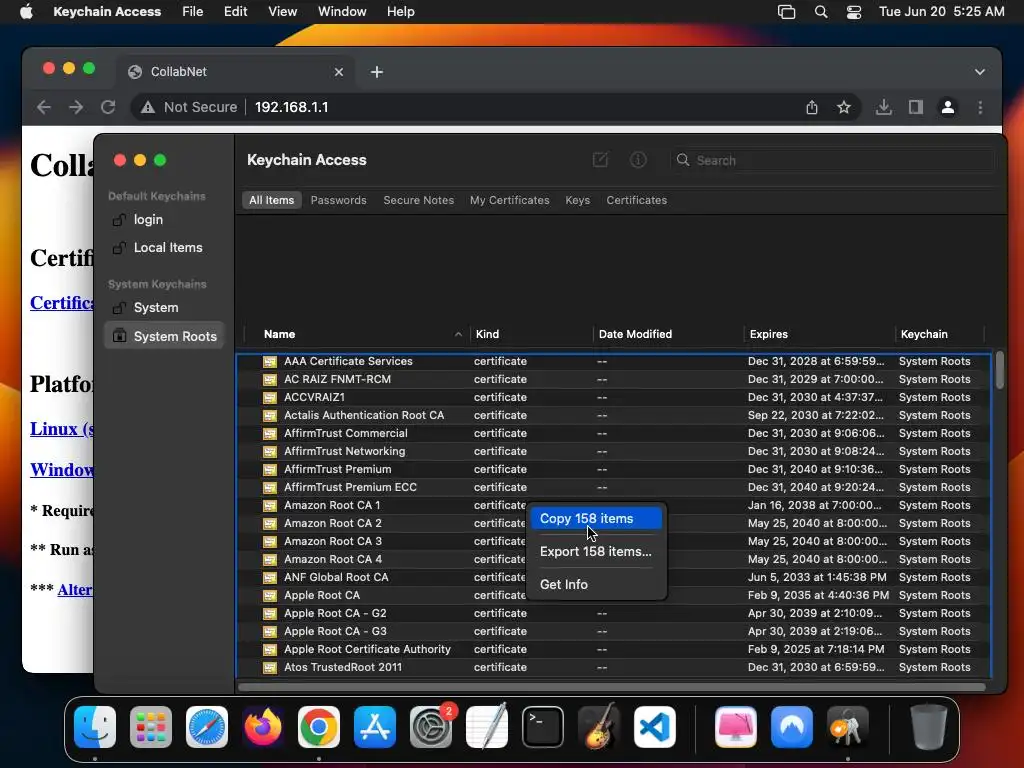Click the share icon in Chrome address bar
1024x768 pixels.
click(812, 107)
